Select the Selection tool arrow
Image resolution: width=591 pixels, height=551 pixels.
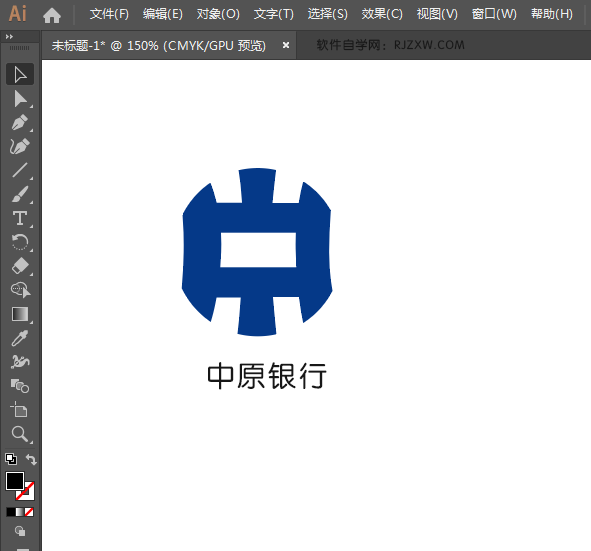pos(20,74)
